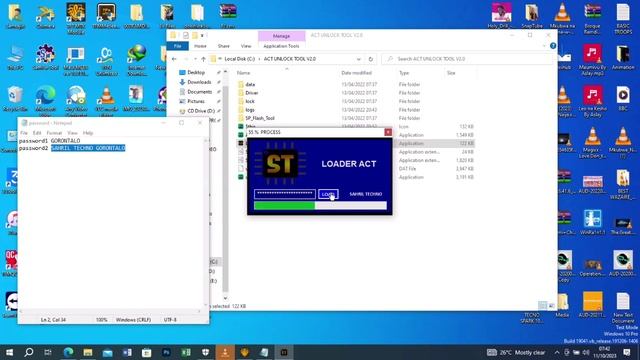Open taskbar Search magnifier
640x360 pixels.
point(29,352)
